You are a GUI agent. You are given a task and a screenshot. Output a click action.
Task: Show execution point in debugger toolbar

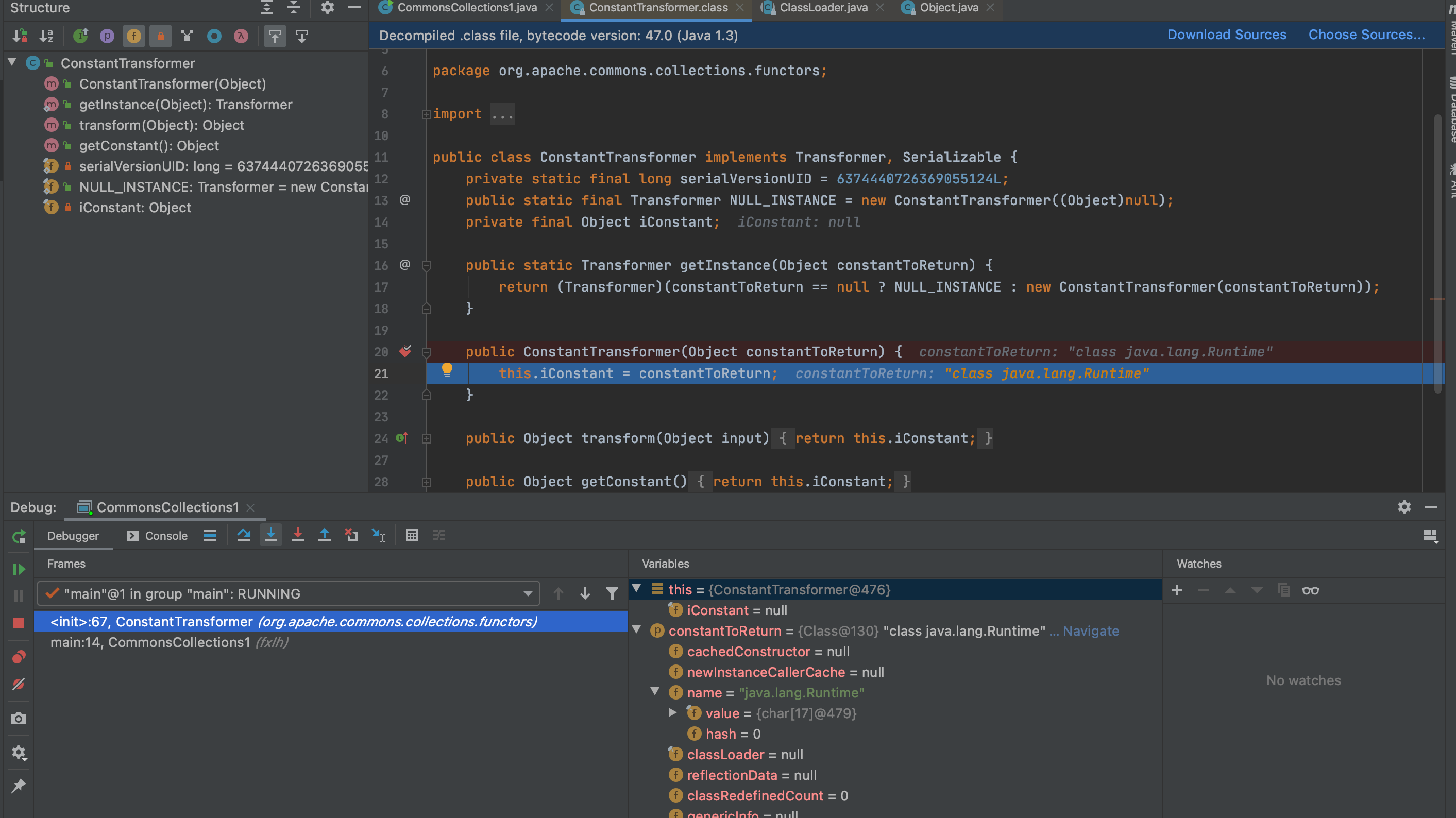[x=210, y=535]
